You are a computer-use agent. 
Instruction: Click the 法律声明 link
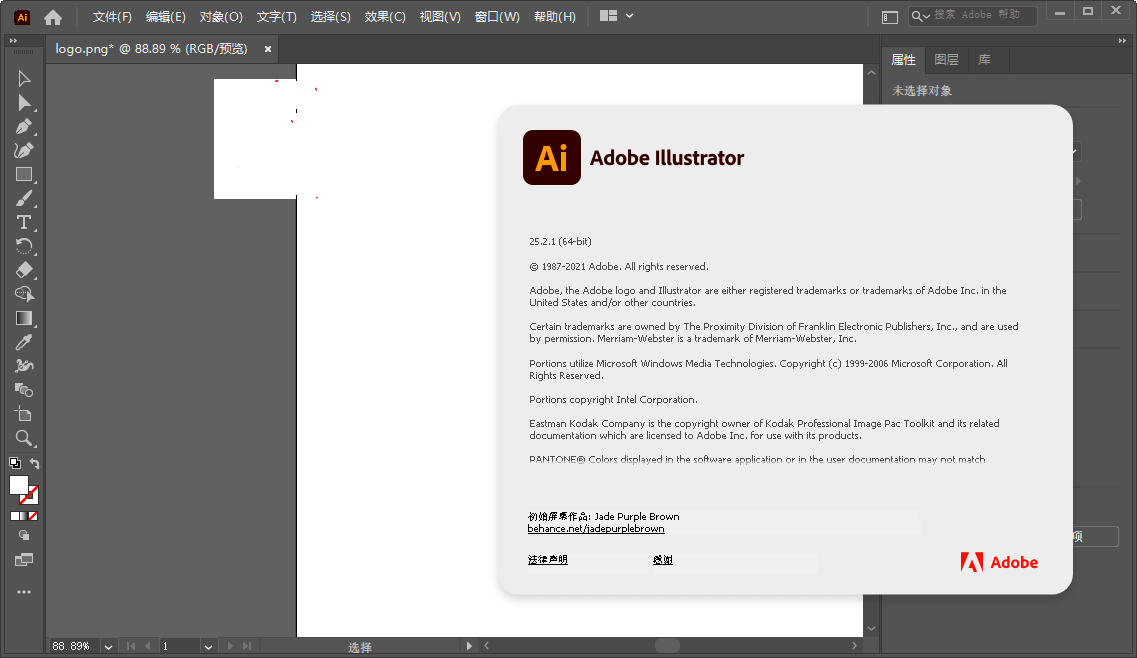[x=548, y=560]
